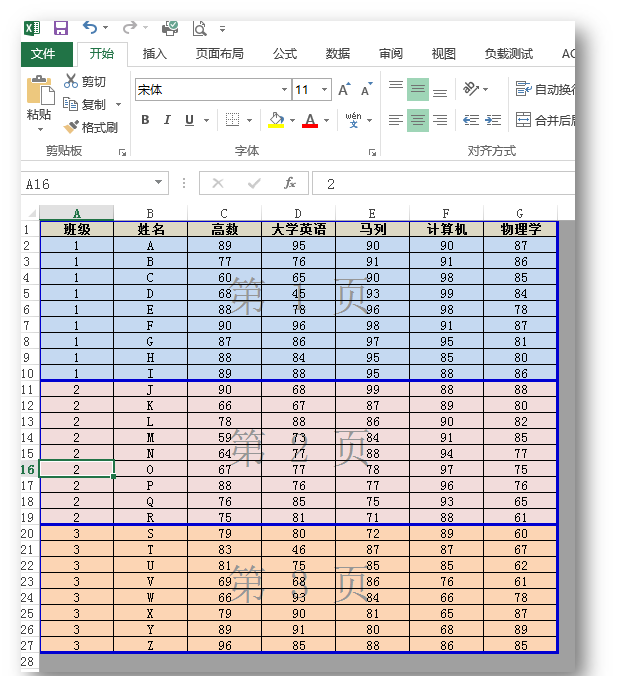Image resolution: width=617 pixels, height=676 pixels.
Task: Switch to the 公式 Formulas tab
Action: pyautogui.click(x=285, y=54)
